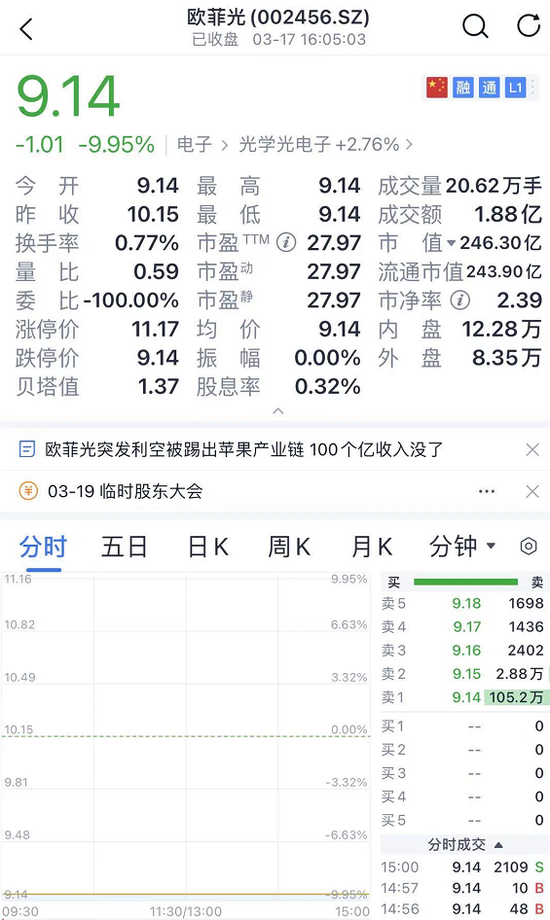This screenshot has height=920, width=550.
Task: Select the 买3 empty bid row
Action: (464, 773)
